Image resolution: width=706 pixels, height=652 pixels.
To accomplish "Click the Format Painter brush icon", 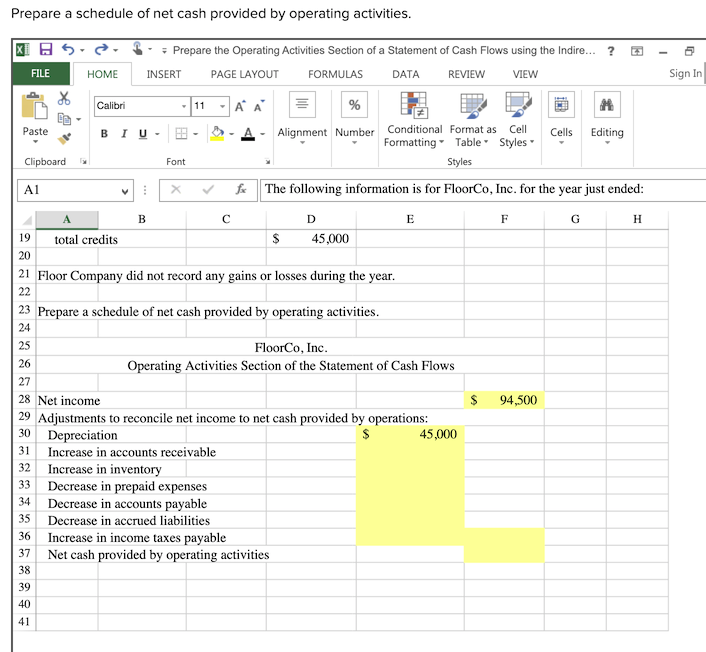I will point(64,138).
